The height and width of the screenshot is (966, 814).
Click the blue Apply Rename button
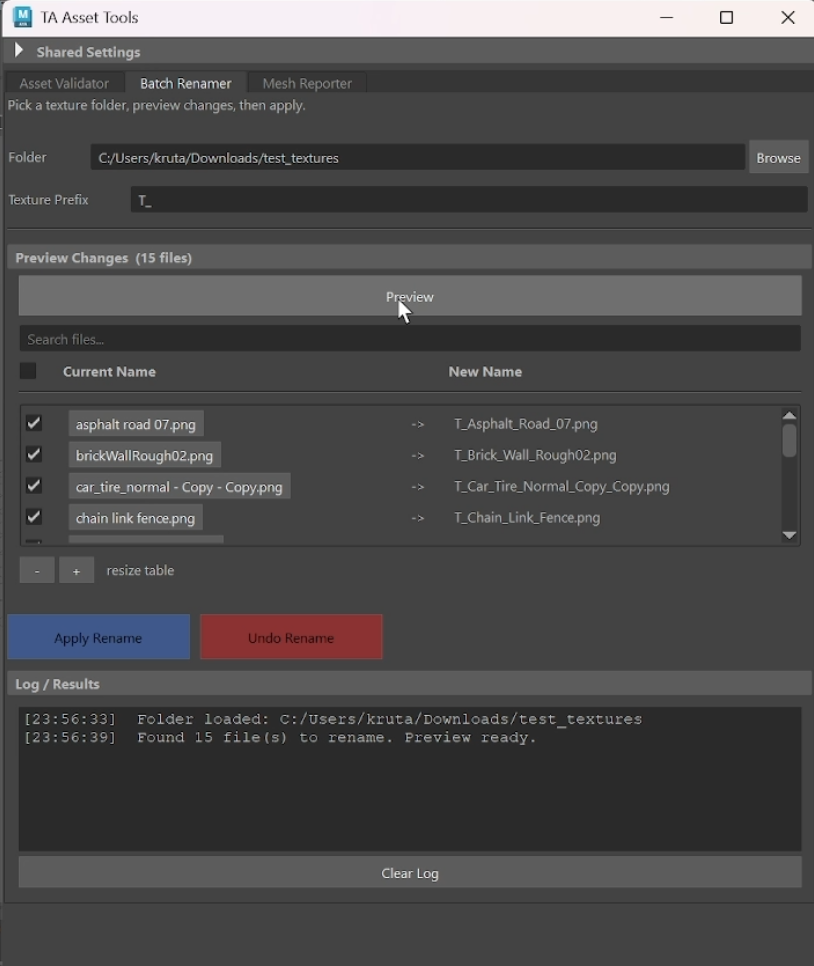[x=99, y=637]
